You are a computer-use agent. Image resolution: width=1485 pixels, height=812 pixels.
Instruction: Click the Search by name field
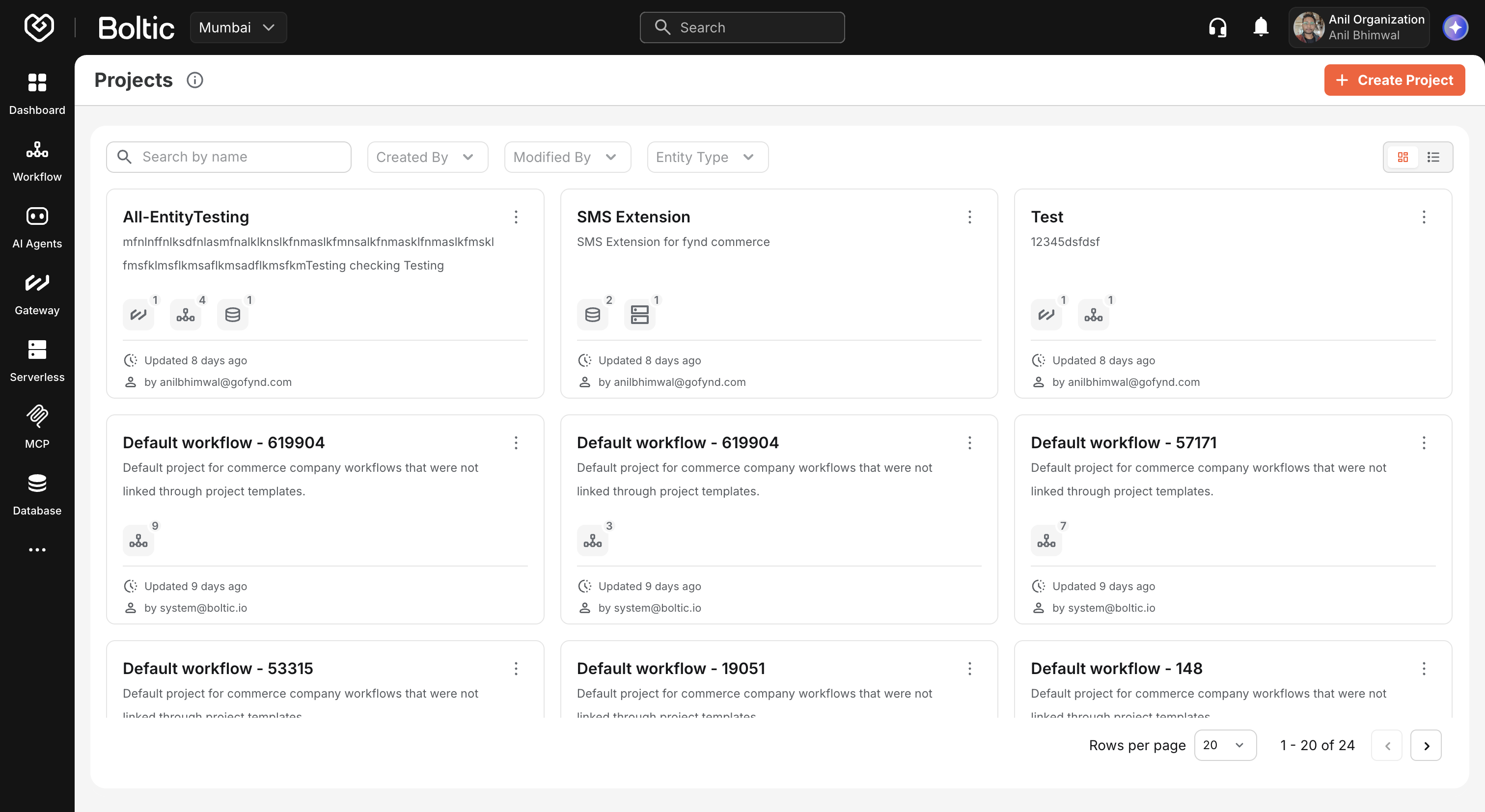tap(229, 157)
